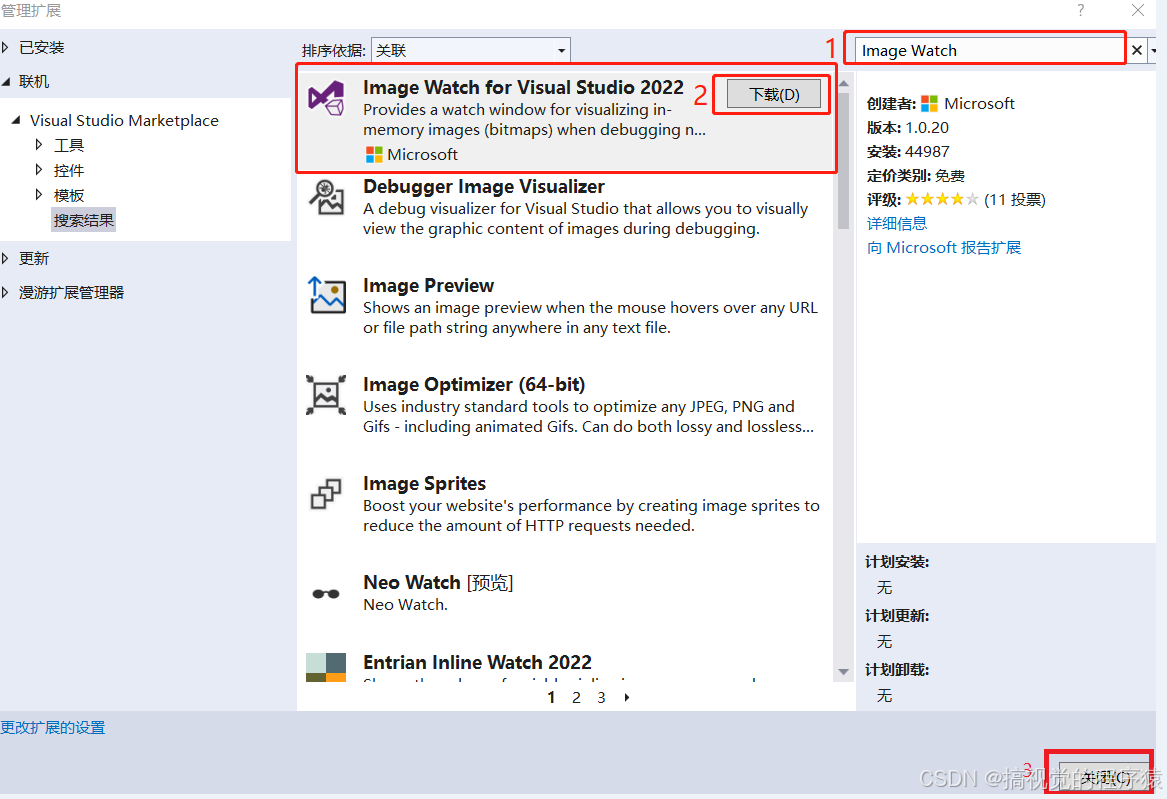Click the Debugger Image Visualizer icon
1167x799 pixels.
click(x=325, y=197)
